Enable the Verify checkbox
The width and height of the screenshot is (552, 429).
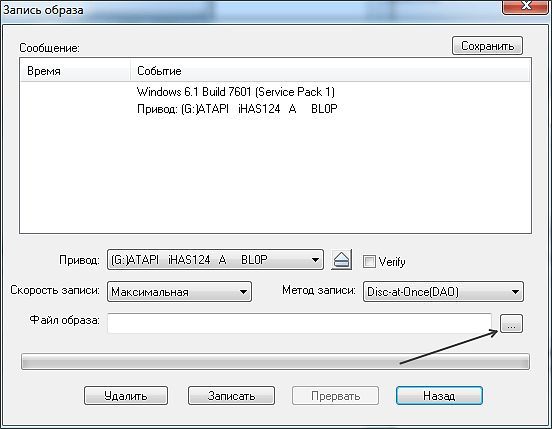pyautogui.click(x=369, y=261)
